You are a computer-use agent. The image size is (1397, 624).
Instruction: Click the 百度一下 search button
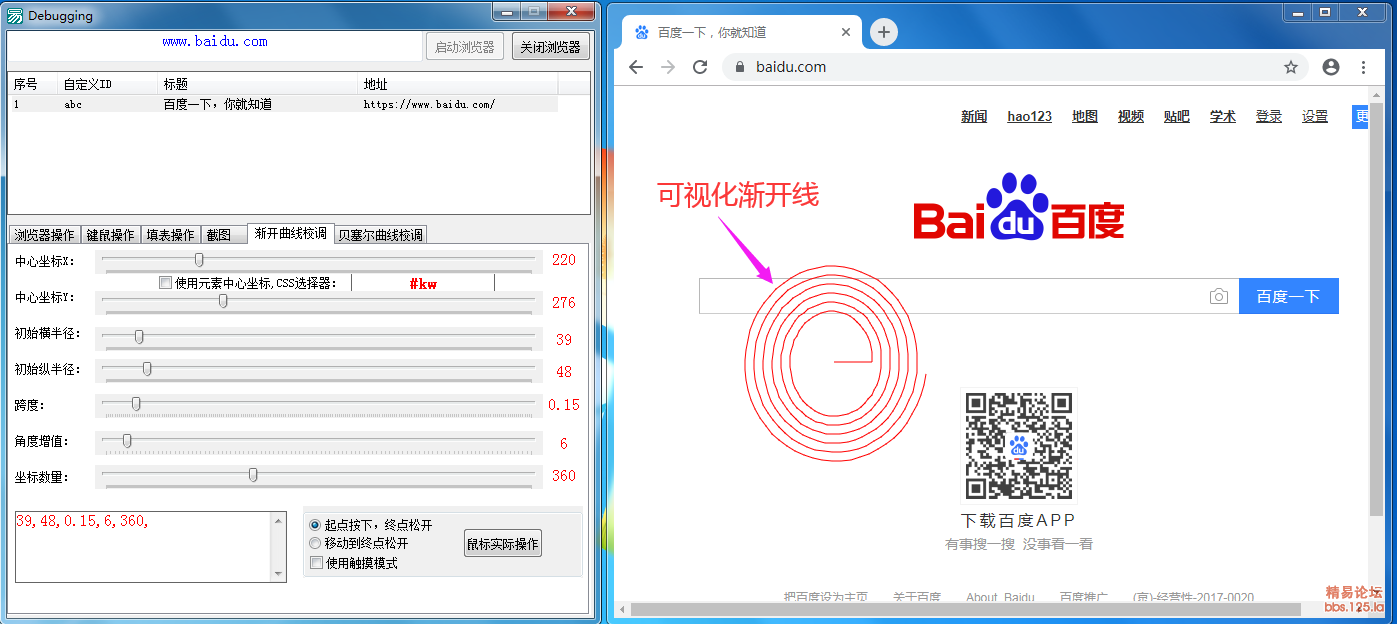click(1288, 296)
